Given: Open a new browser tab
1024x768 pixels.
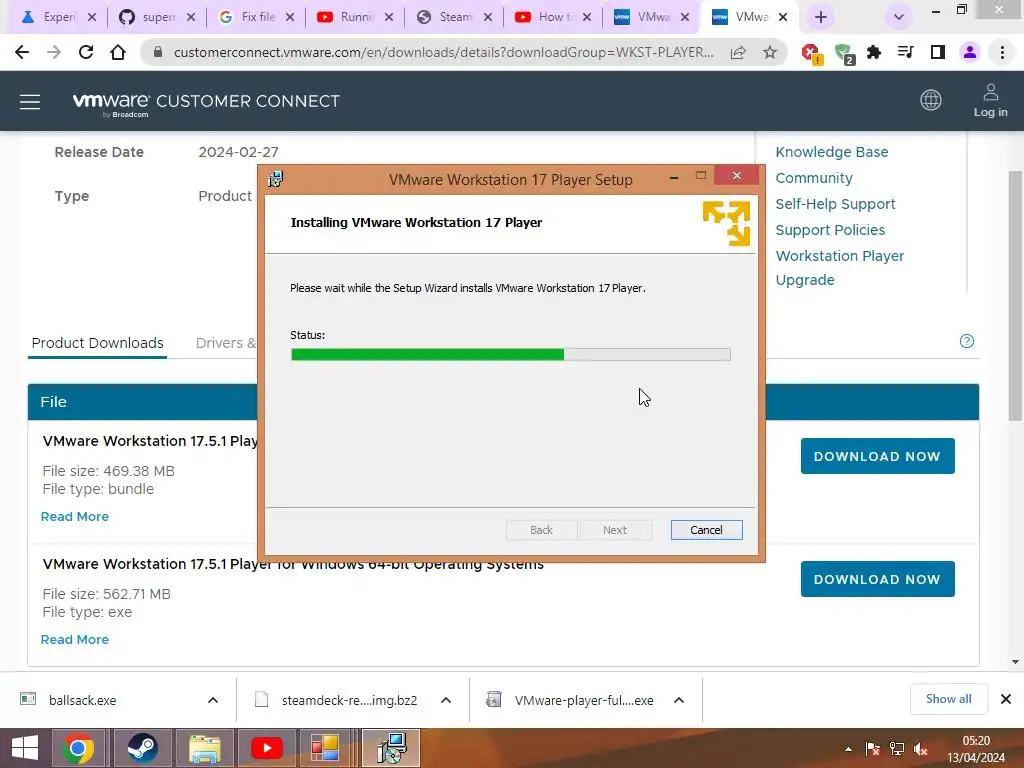Looking at the screenshot, I should pyautogui.click(x=821, y=17).
